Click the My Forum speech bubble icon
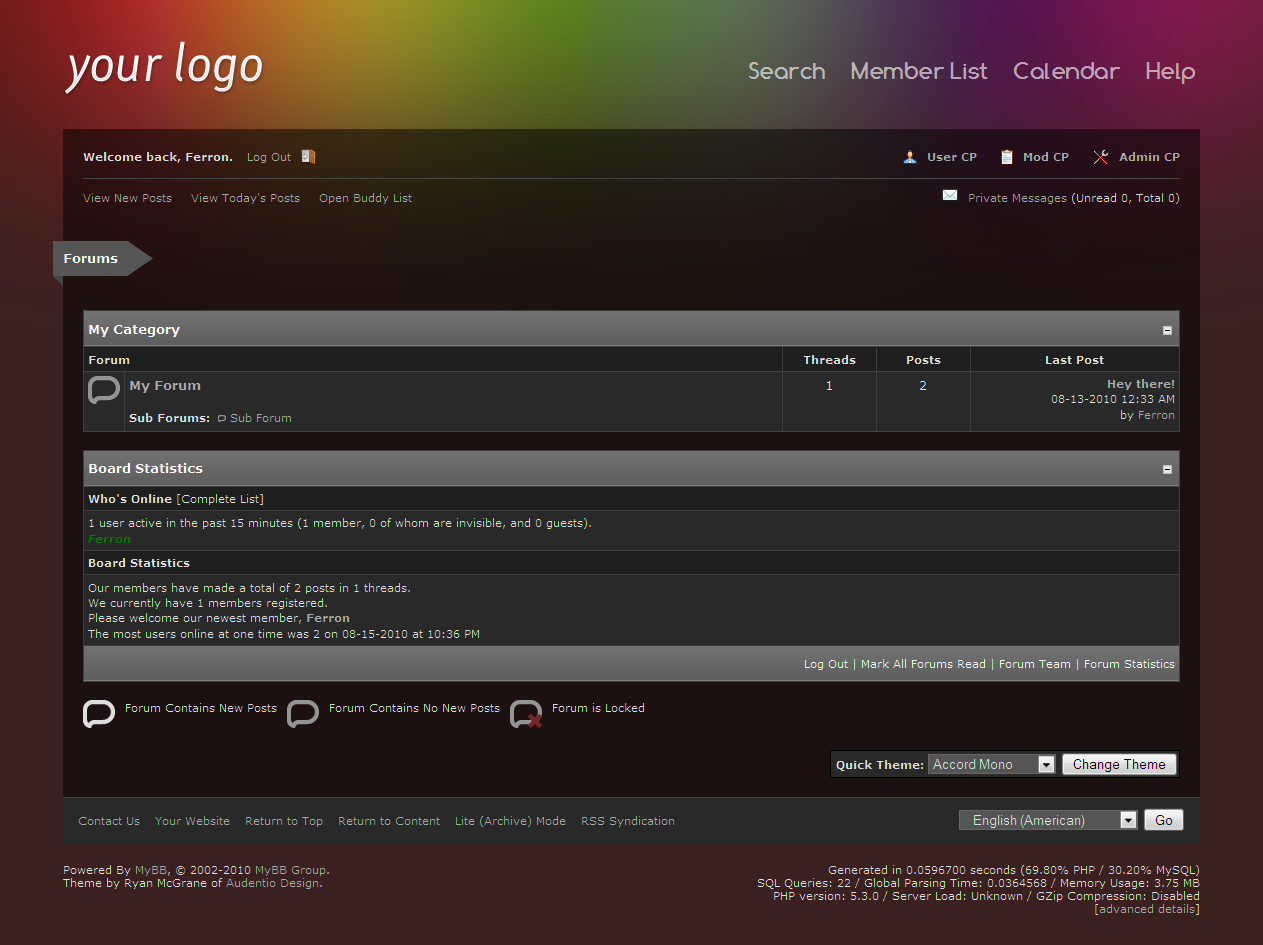 tap(104, 390)
